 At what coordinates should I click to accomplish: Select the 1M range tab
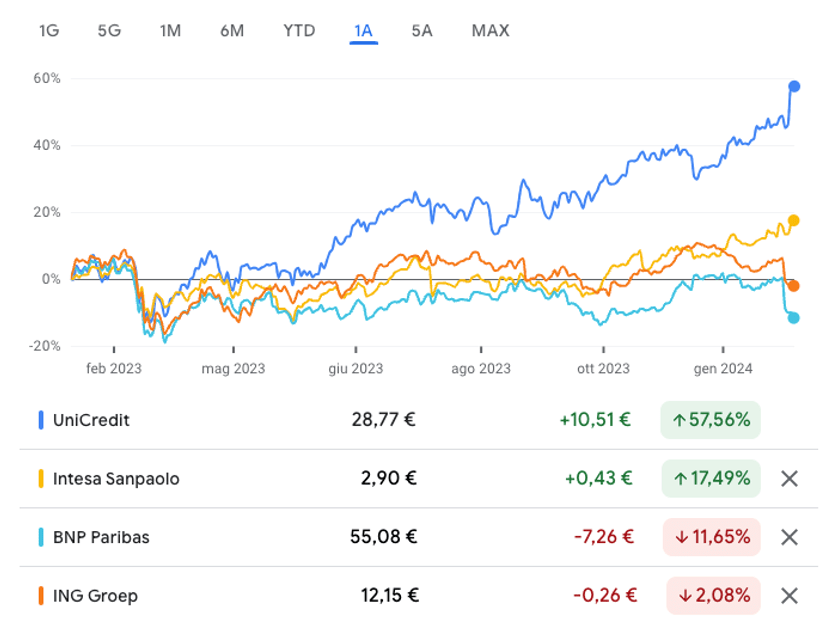pos(171,31)
